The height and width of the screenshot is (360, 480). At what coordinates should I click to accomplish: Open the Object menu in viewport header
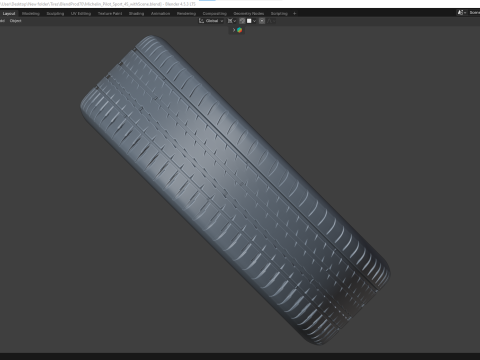click(x=15, y=21)
